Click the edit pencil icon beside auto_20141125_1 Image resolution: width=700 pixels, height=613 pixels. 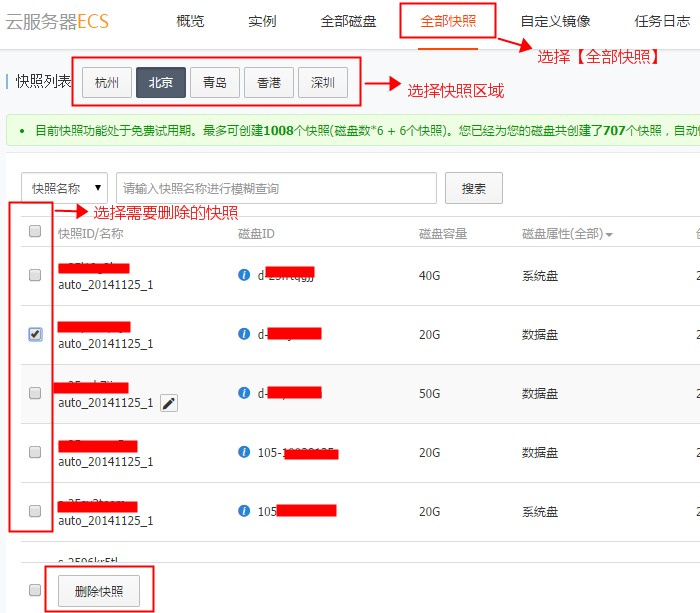(x=169, y=403)
